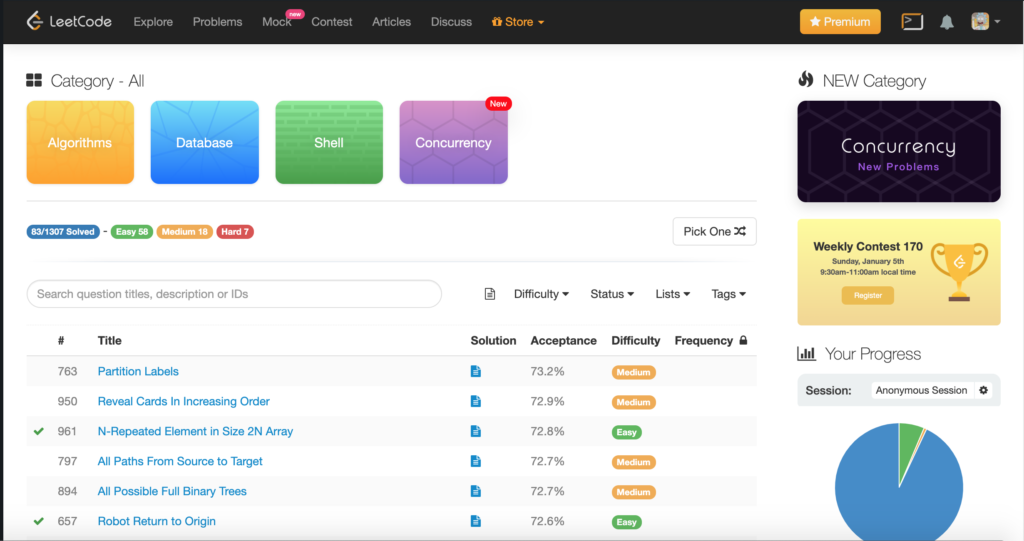Open solution icon for Partition Labels
This screenshot has height=541, width=1024.
coord(475,371)
